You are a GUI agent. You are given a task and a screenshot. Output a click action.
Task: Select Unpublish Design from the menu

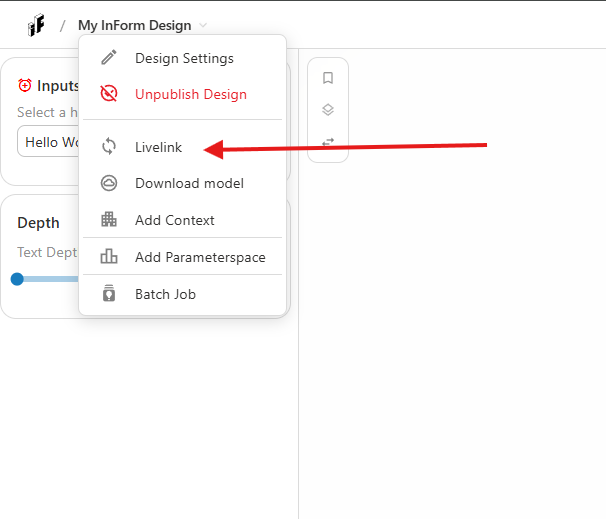pos(190,94)
